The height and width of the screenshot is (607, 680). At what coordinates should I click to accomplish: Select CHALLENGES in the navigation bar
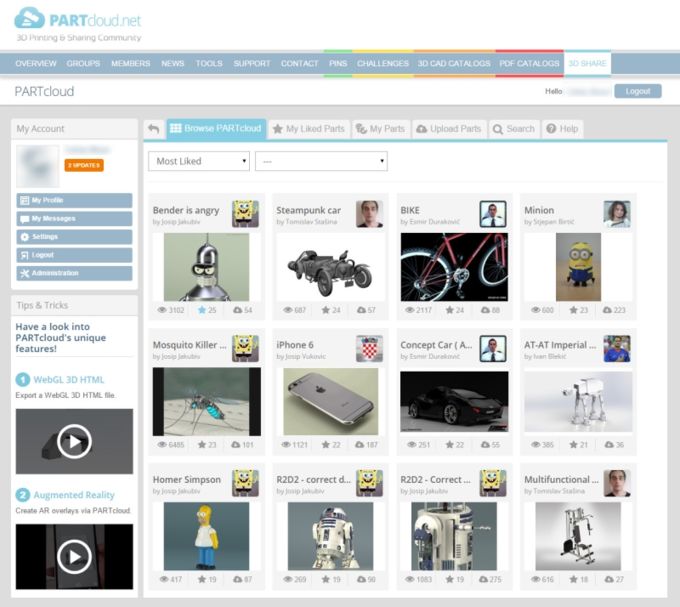[383, 63]
